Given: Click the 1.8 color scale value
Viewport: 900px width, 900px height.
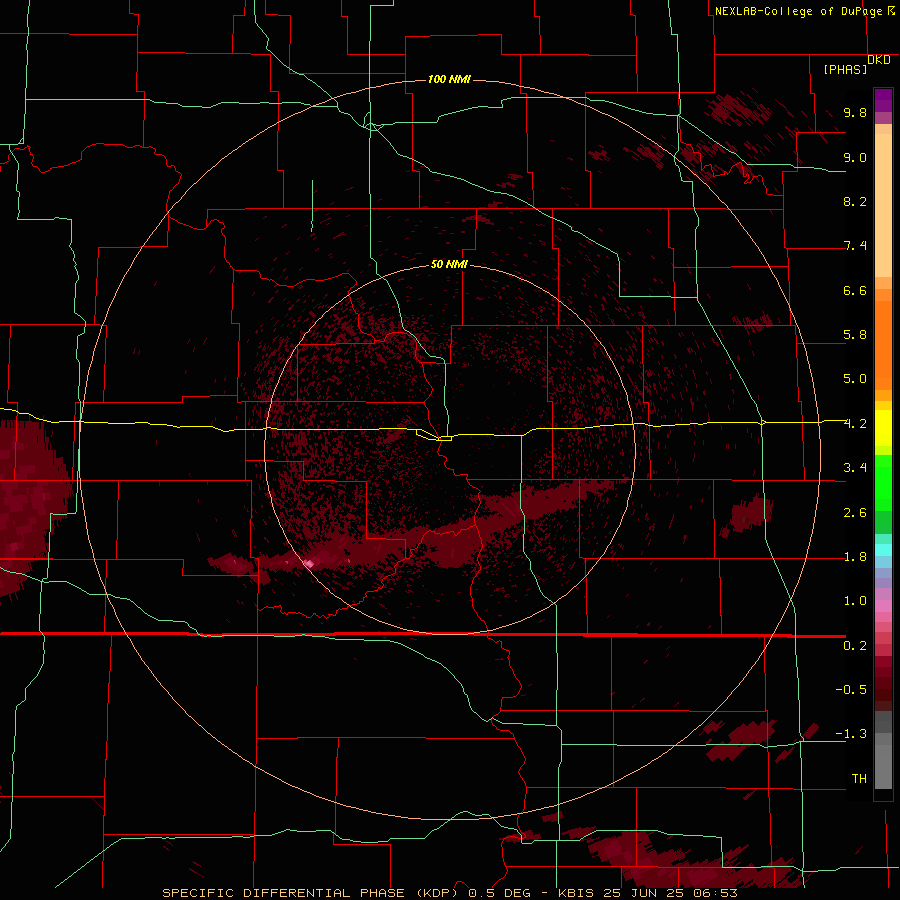Looking at the screenshot, I should 855,557.
